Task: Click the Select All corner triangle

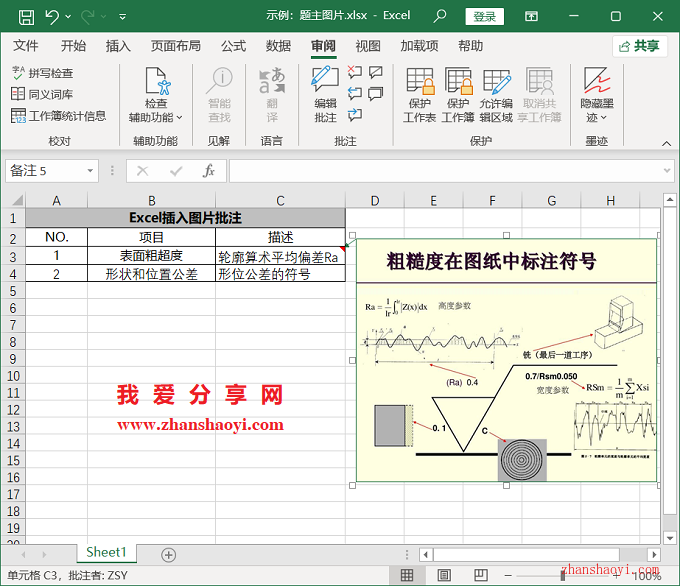Action: pyautogui.click(x=17, y=200)
